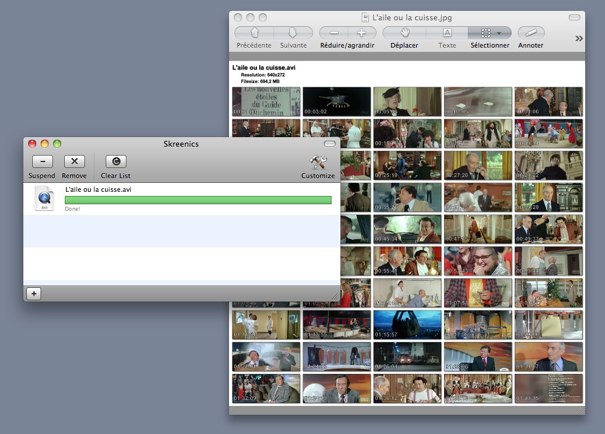The width and height of the screenshot is (605, 434).
Task: Click the Skreenics window title
Action: 181,144
